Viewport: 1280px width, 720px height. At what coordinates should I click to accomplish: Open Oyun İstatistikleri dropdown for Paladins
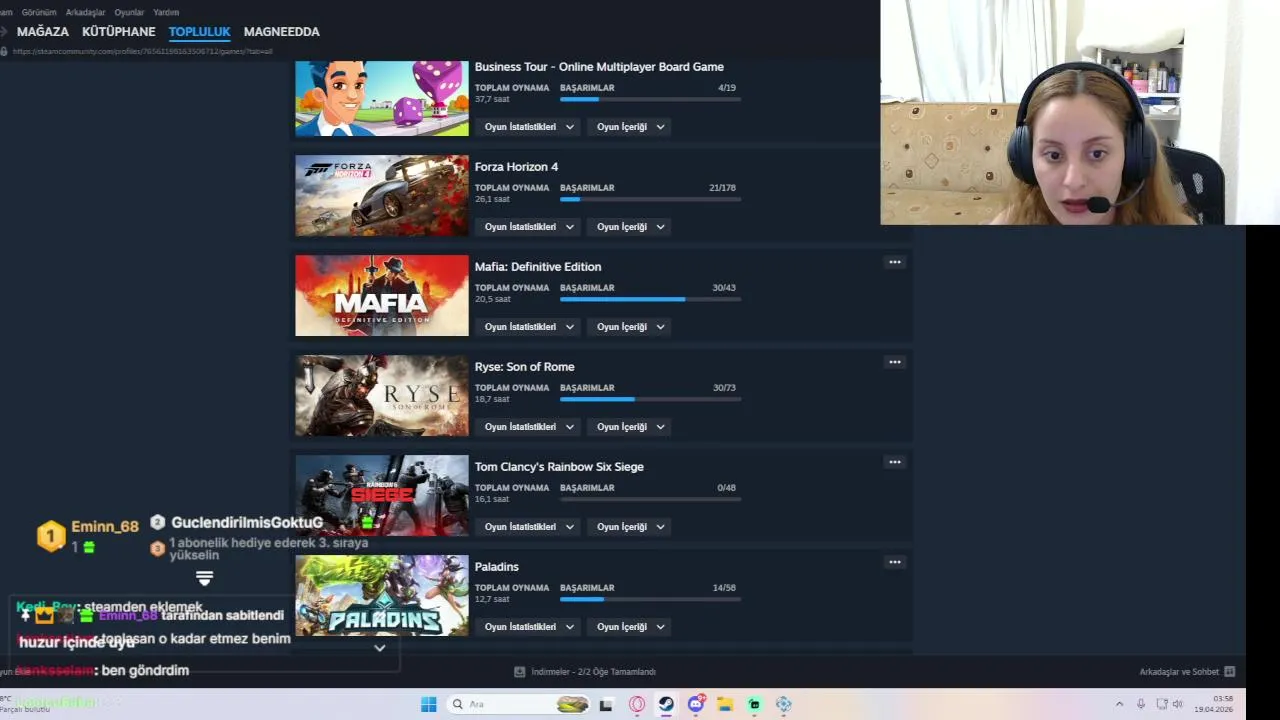(x=528, y=627)
